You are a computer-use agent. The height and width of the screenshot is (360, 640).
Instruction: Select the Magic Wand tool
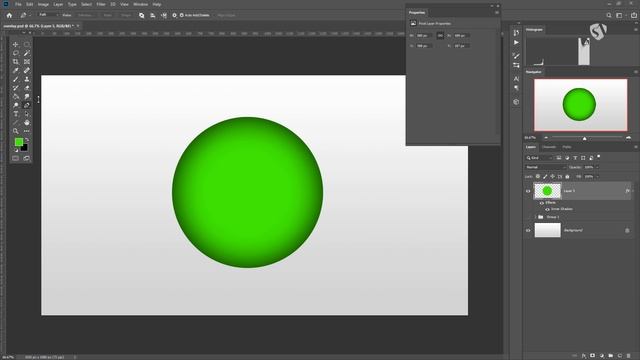(27, 53)
